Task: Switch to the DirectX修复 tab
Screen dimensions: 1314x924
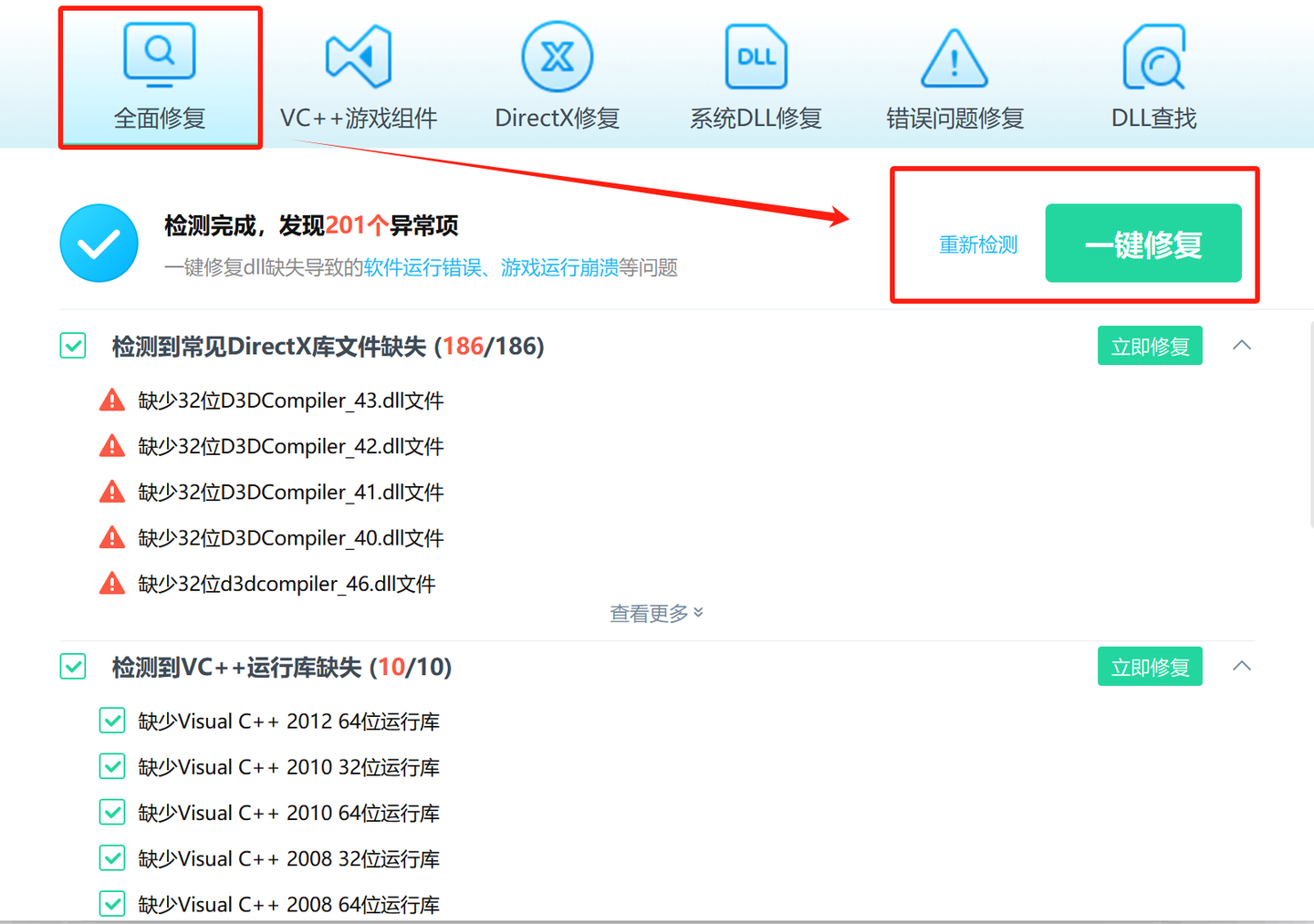Action: click(558, 117)
